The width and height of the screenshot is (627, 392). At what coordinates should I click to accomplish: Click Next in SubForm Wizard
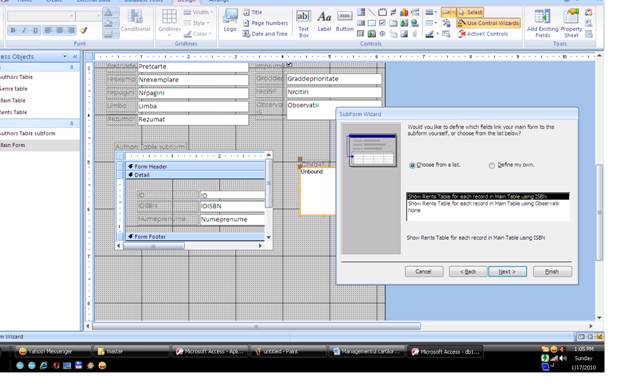507,272
